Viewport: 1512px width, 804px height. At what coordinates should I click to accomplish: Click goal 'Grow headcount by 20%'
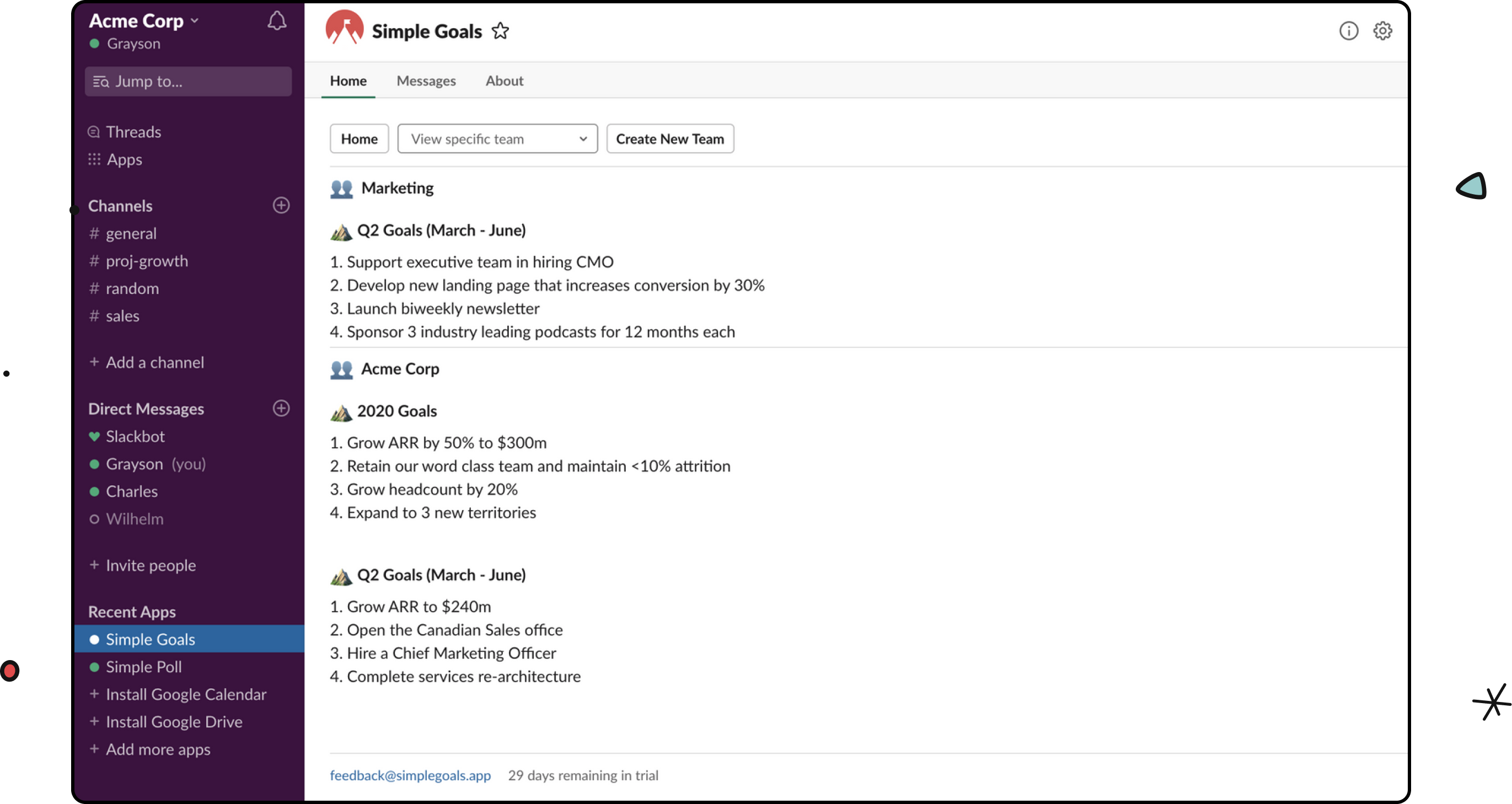tap(424, 490)
